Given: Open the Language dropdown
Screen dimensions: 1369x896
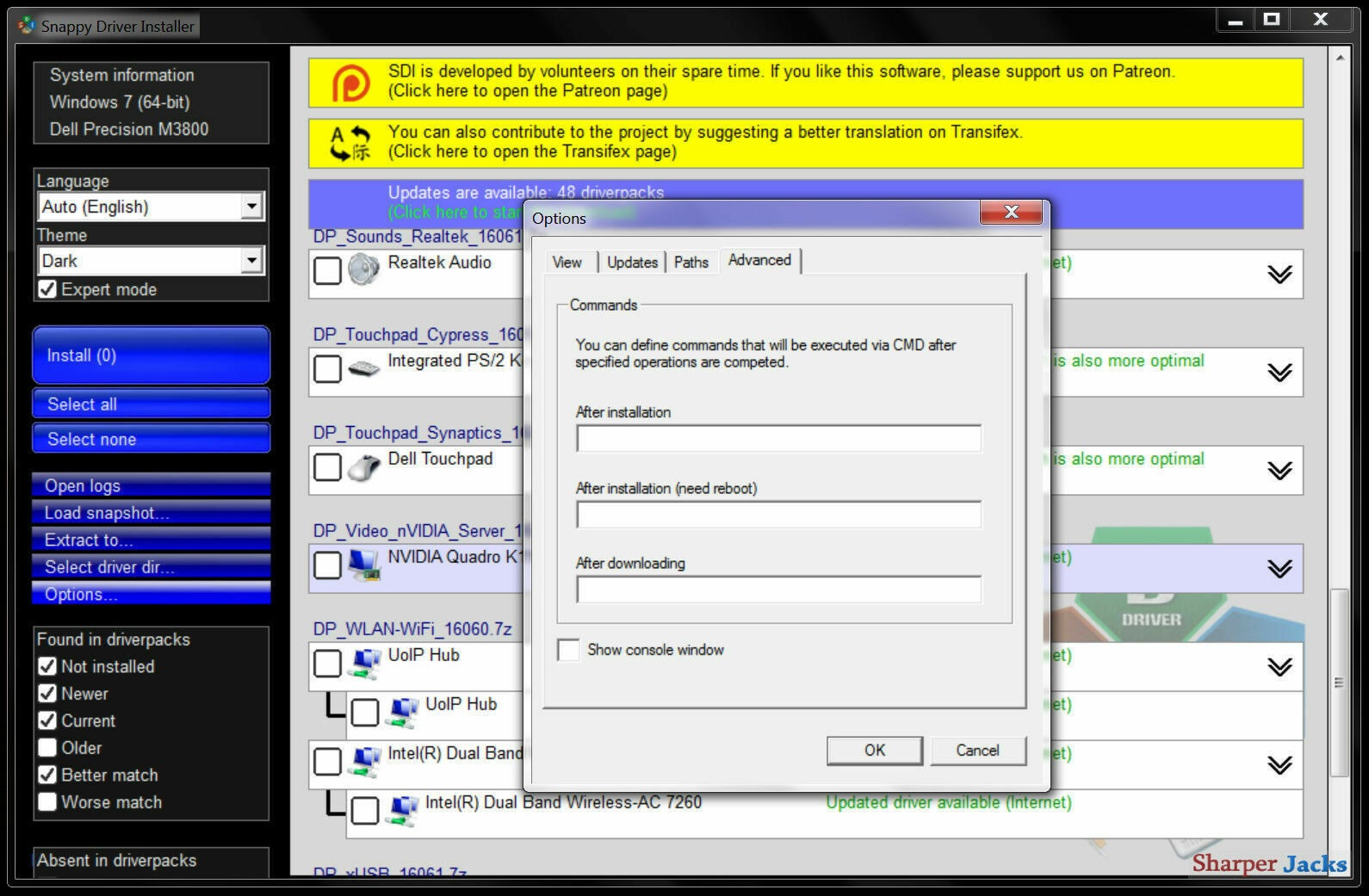Looking at the screenshot, I should point(251,207).
